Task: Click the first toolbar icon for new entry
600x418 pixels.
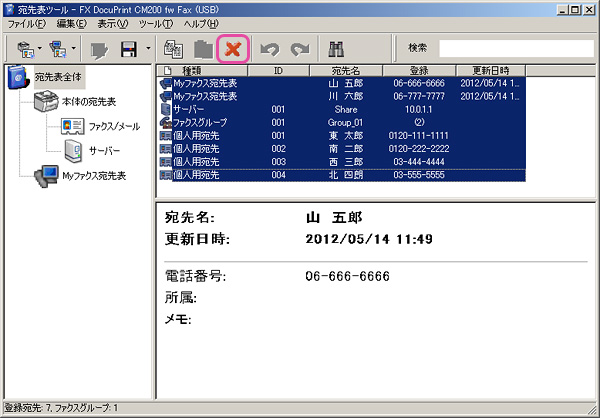Action: pyautogui.click(x=23, y=48)
